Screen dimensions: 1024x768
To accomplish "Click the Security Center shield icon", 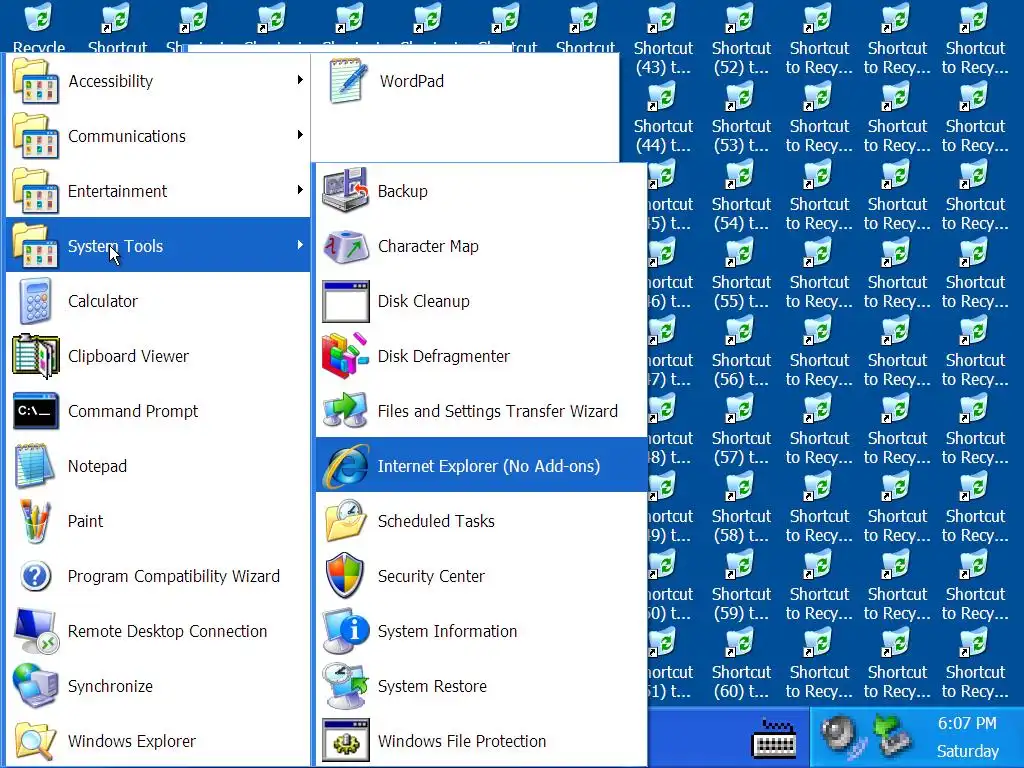I will click(345, 575).
